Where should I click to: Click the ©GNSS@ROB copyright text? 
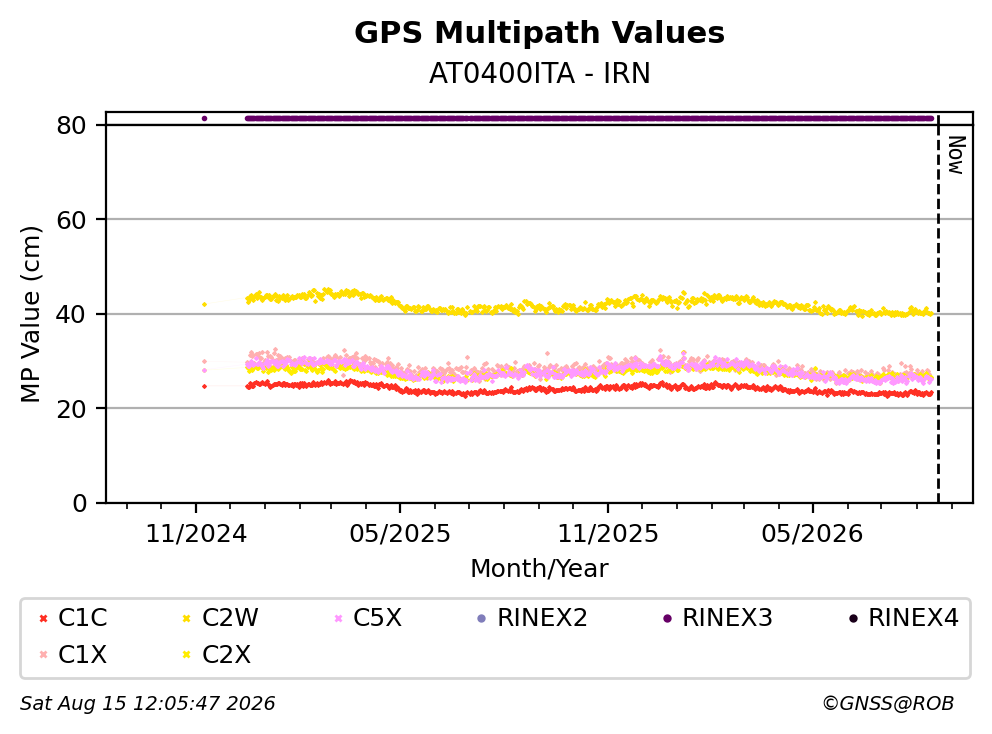point(888,704)
